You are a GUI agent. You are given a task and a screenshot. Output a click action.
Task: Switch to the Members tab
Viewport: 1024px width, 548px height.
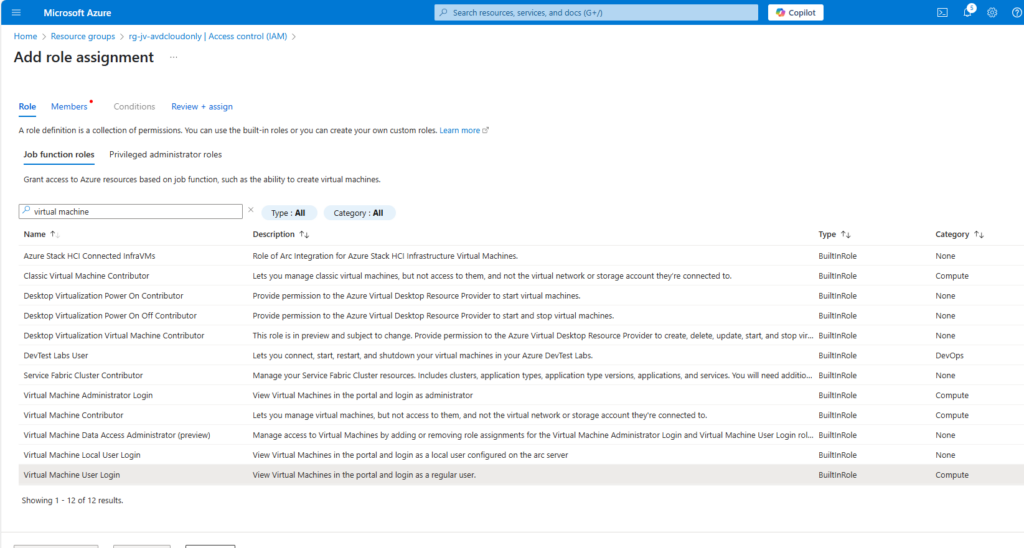click(69, 106)
